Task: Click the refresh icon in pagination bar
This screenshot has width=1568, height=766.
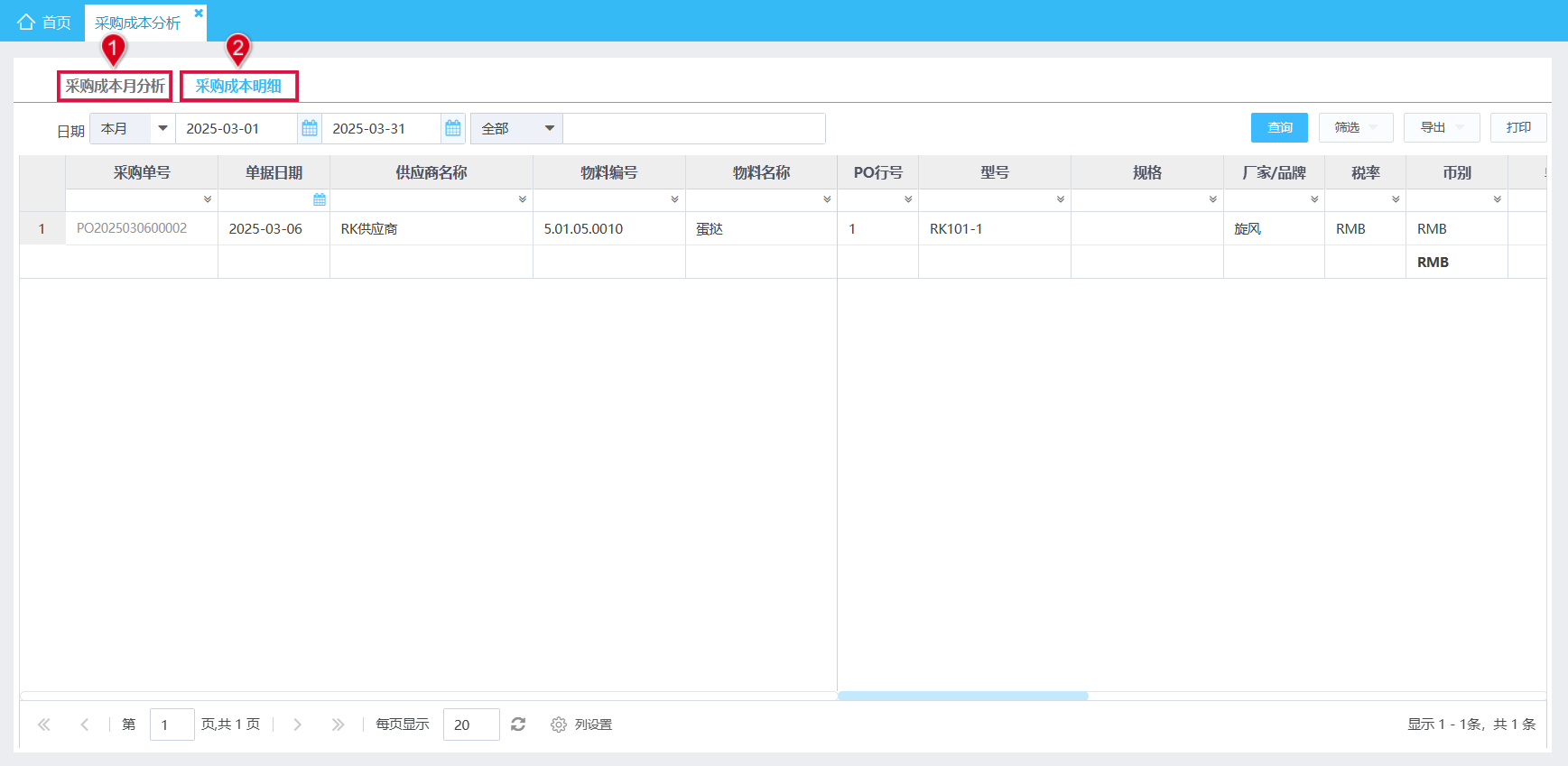Action: (x=518, y=724)
